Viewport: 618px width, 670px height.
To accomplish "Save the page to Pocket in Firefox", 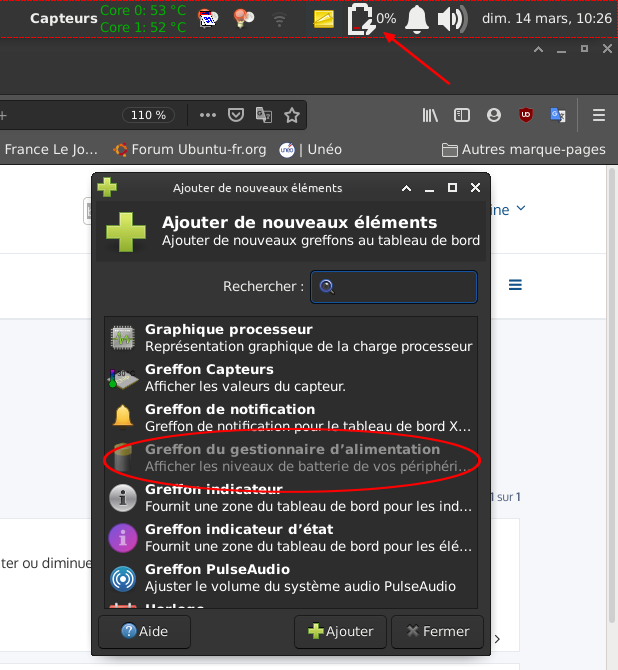I will coord(236,115).
